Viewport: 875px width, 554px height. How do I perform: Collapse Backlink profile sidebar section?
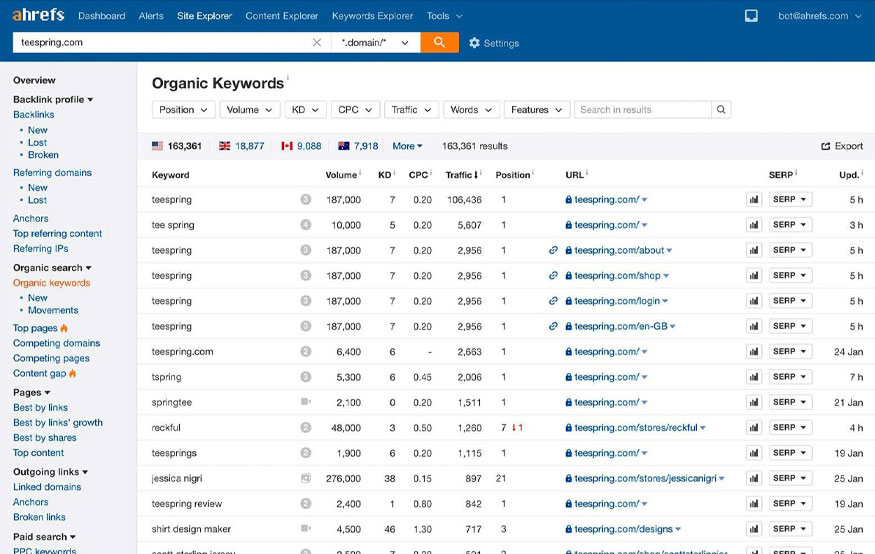pos(53,99)
